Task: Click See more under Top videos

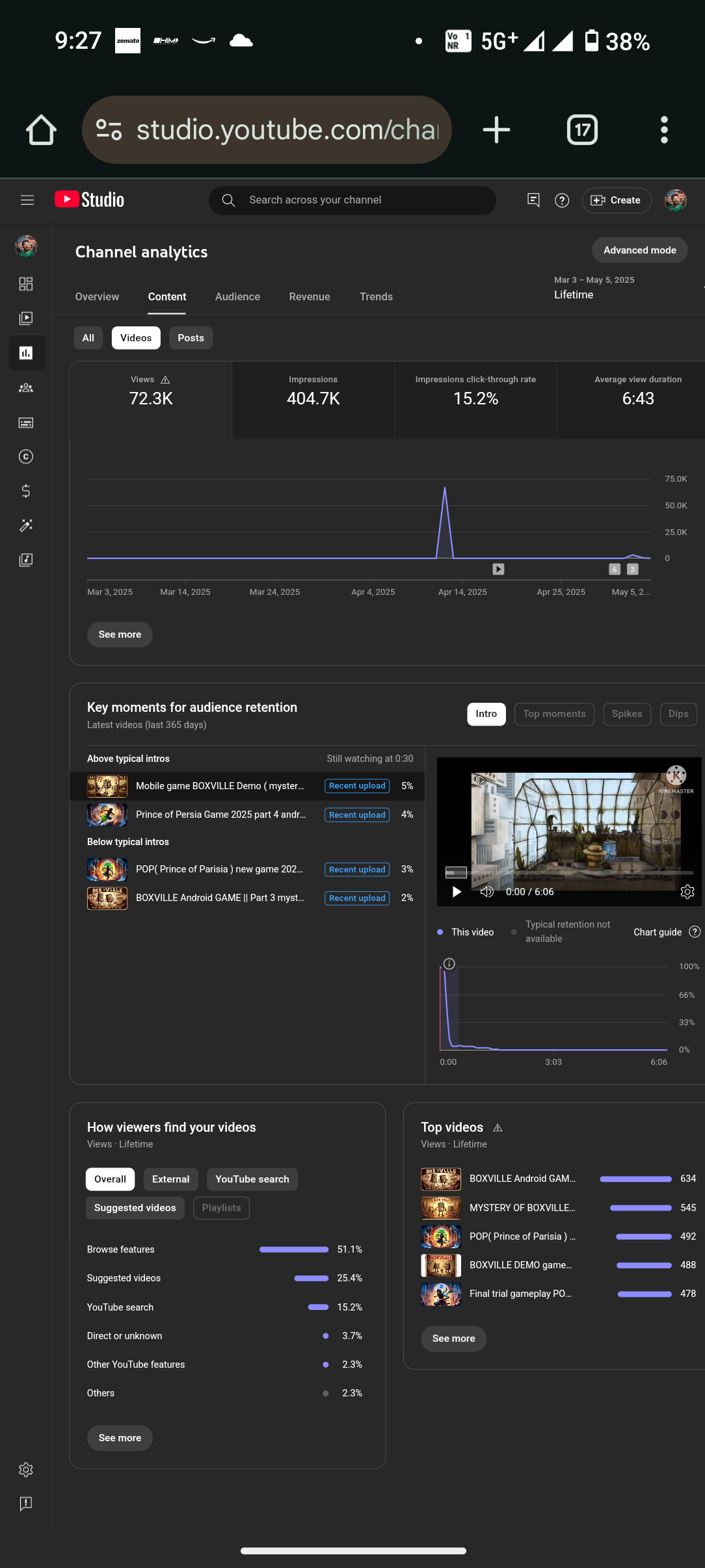Action: (x=454, y=1339)
